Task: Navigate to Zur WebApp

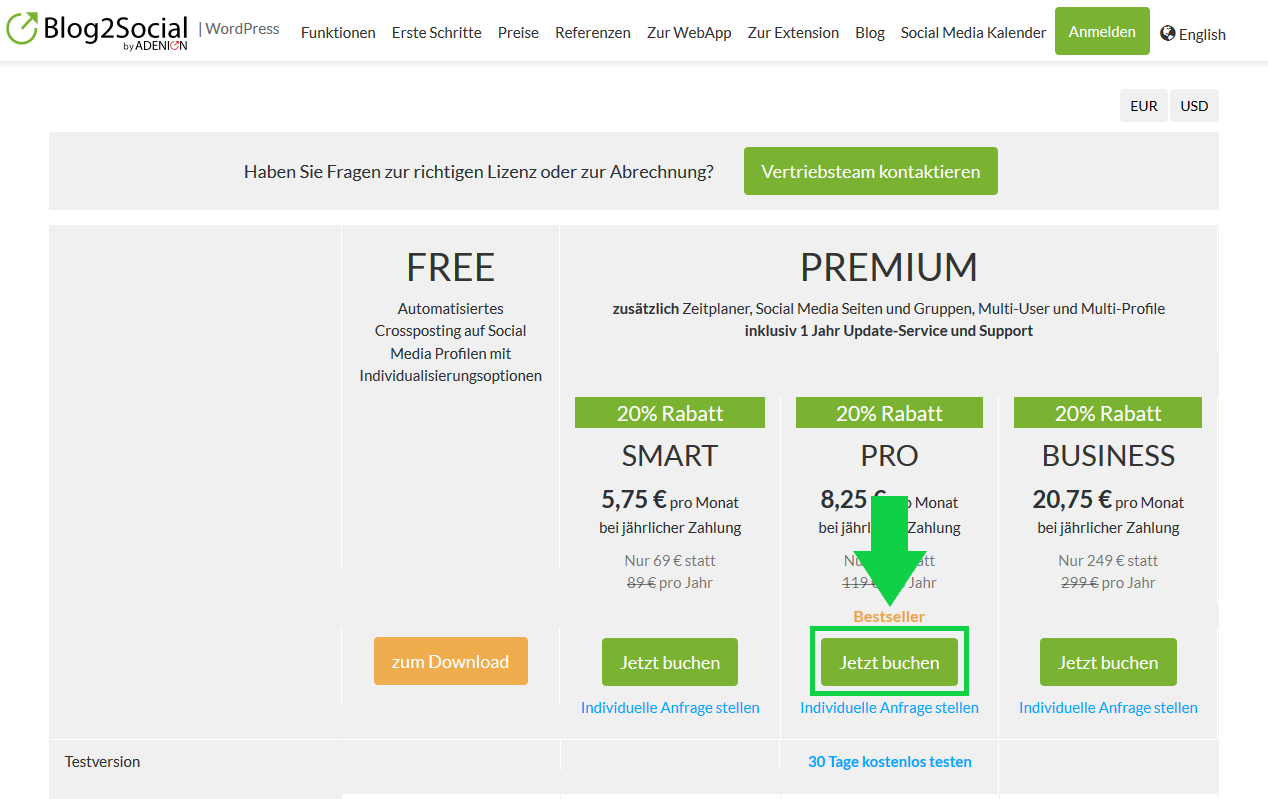Action: [x=689, y=32]
